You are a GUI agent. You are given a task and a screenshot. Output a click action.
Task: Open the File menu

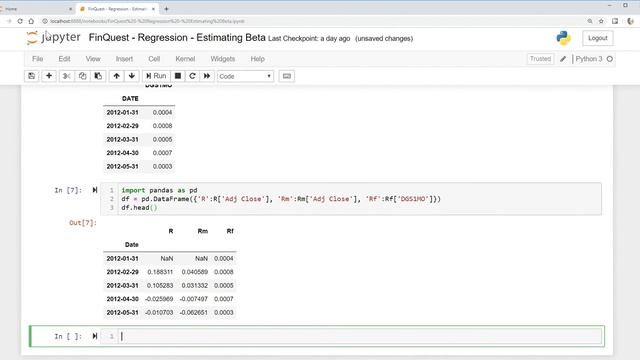coord(38,59)
